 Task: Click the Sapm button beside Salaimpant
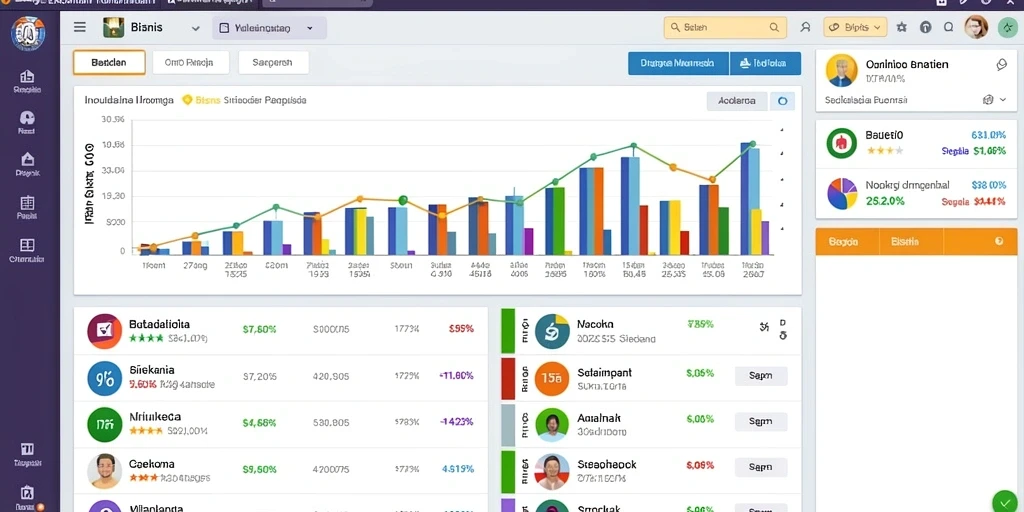(761, 376)
